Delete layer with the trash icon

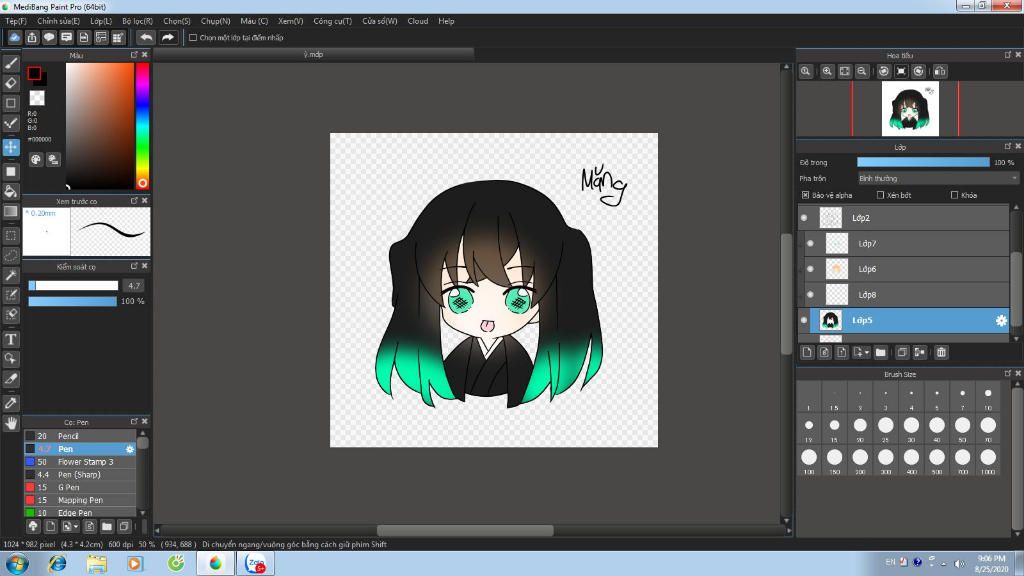tap(941, 353)
